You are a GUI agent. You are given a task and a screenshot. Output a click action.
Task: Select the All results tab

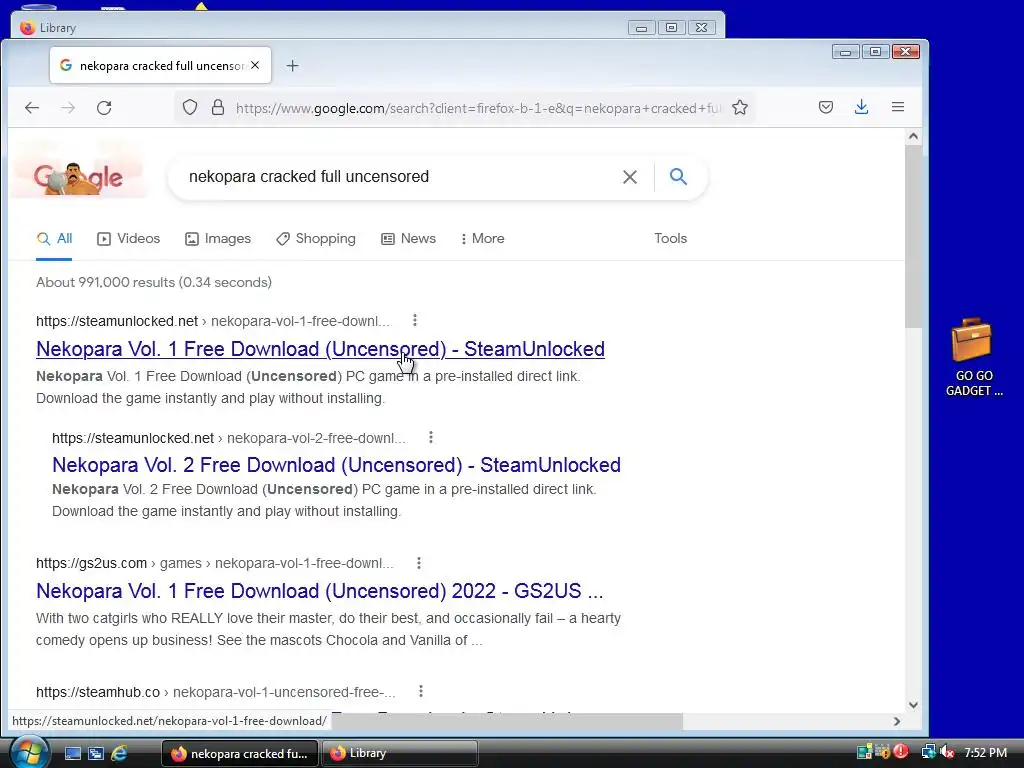(x=54, y=238)
